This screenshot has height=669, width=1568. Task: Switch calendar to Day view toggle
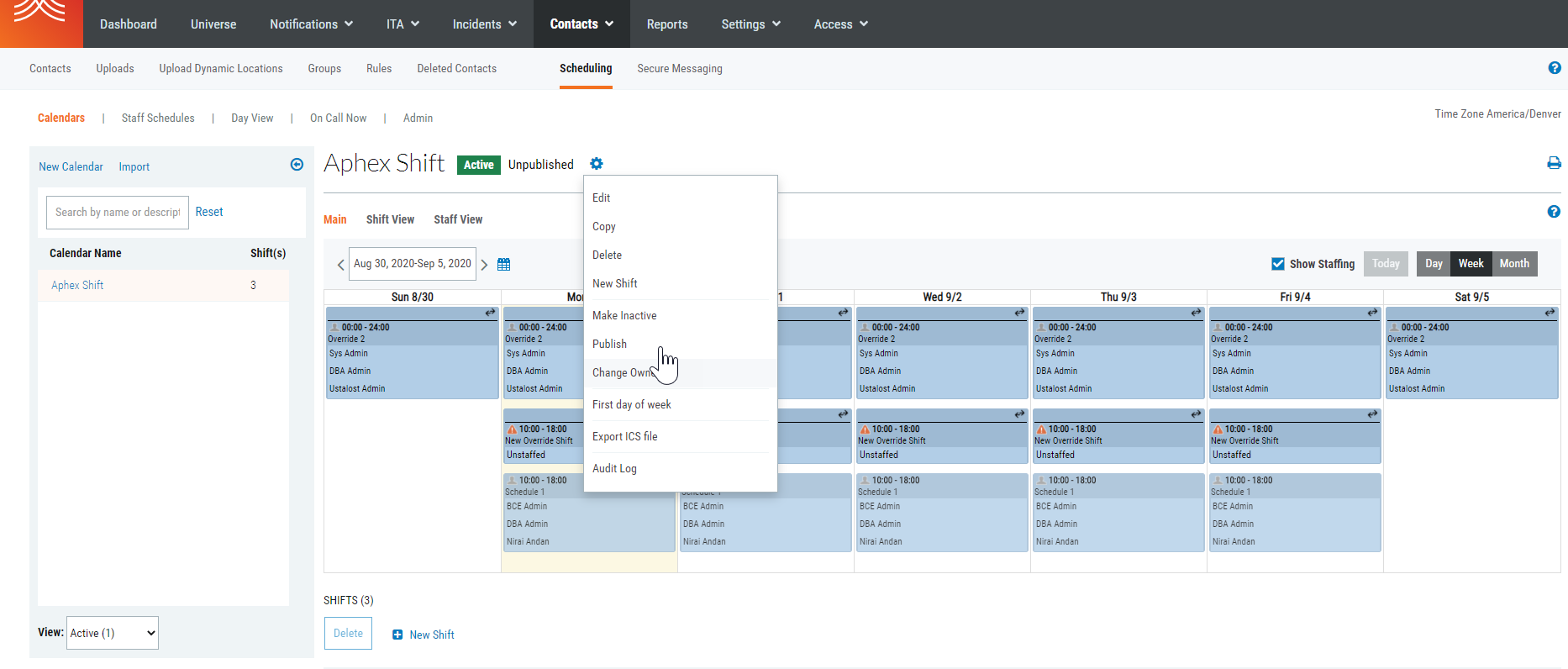pyautogui.click(x=1434, y=264)
